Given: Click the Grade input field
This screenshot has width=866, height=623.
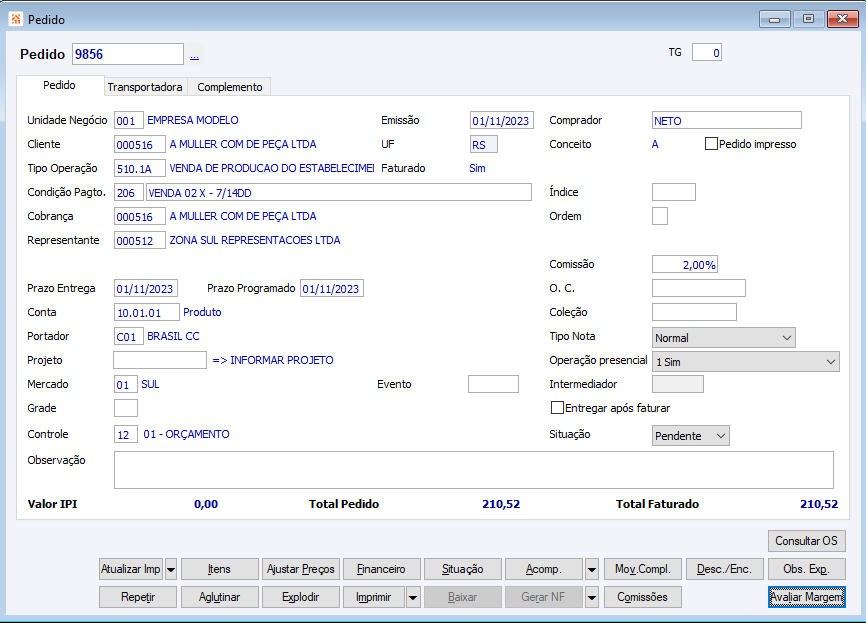Looking at the screenshot, I should [x=126, y=408].
